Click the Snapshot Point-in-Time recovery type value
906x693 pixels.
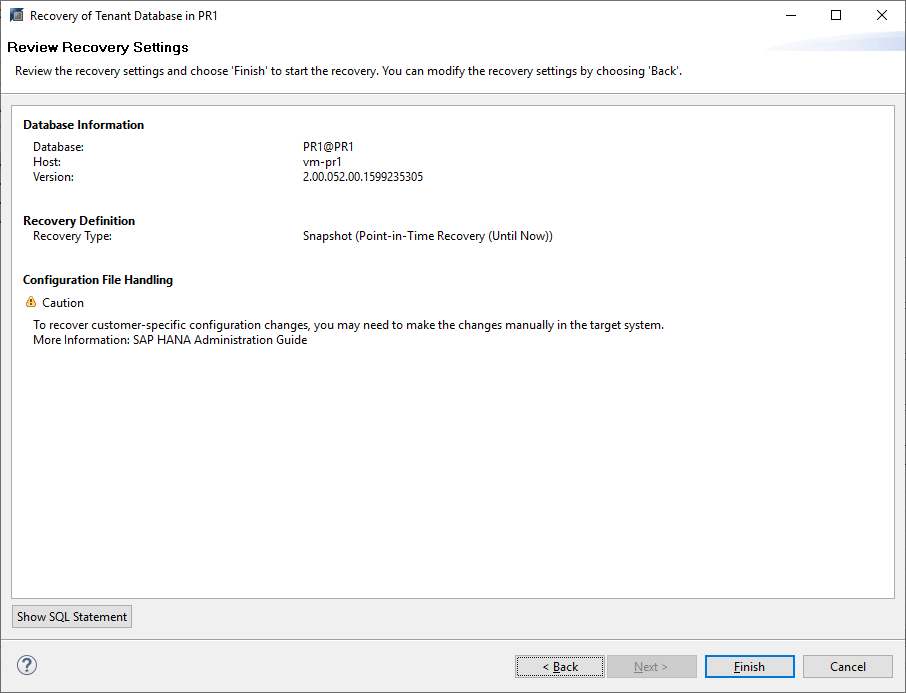(x=428, y=236)
